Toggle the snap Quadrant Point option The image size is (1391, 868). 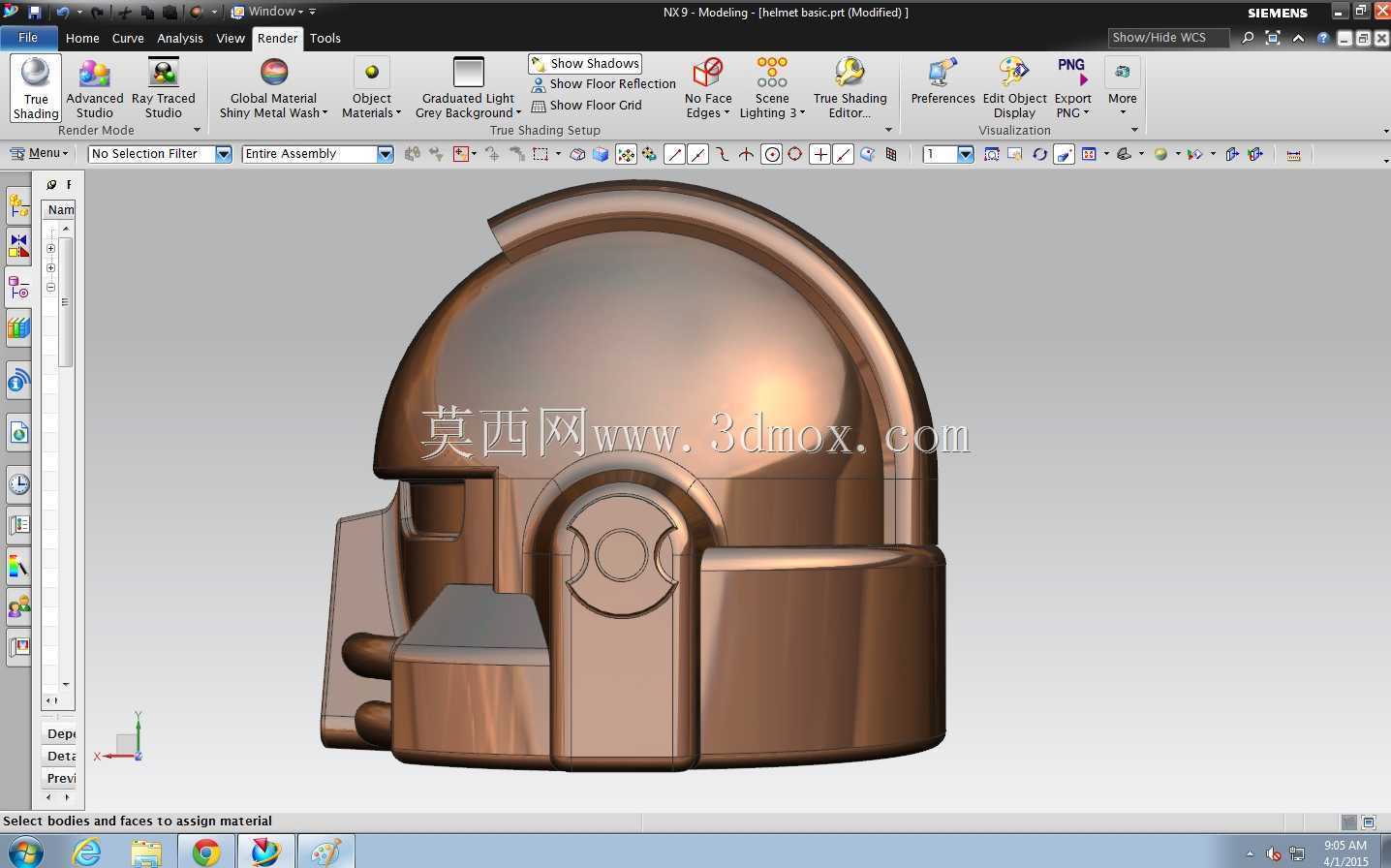[794, 154]
